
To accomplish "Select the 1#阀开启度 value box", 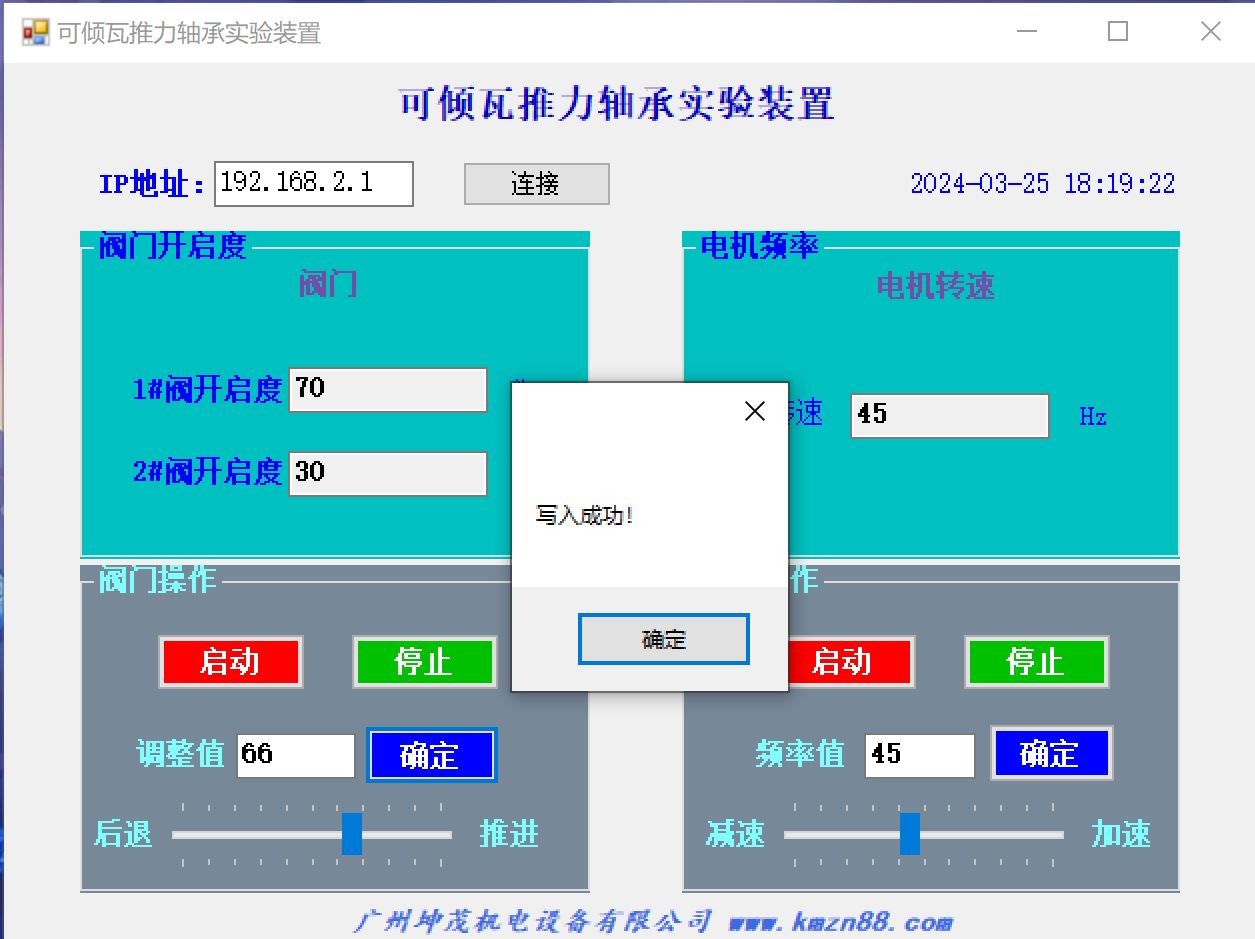I will 387,389.
